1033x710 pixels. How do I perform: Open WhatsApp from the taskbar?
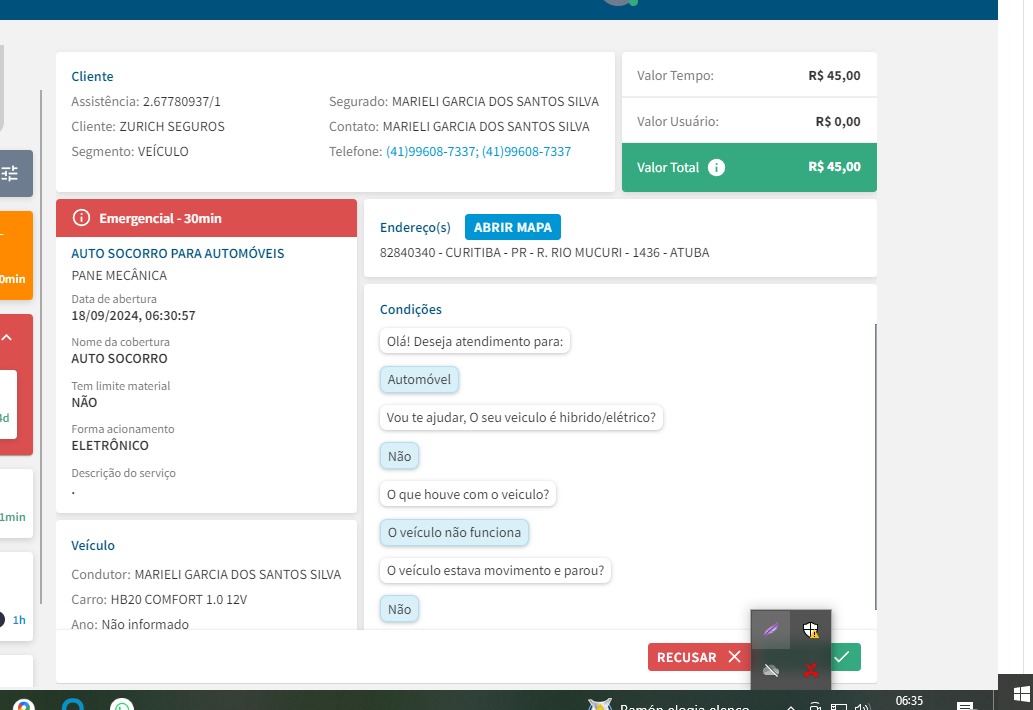122,705
